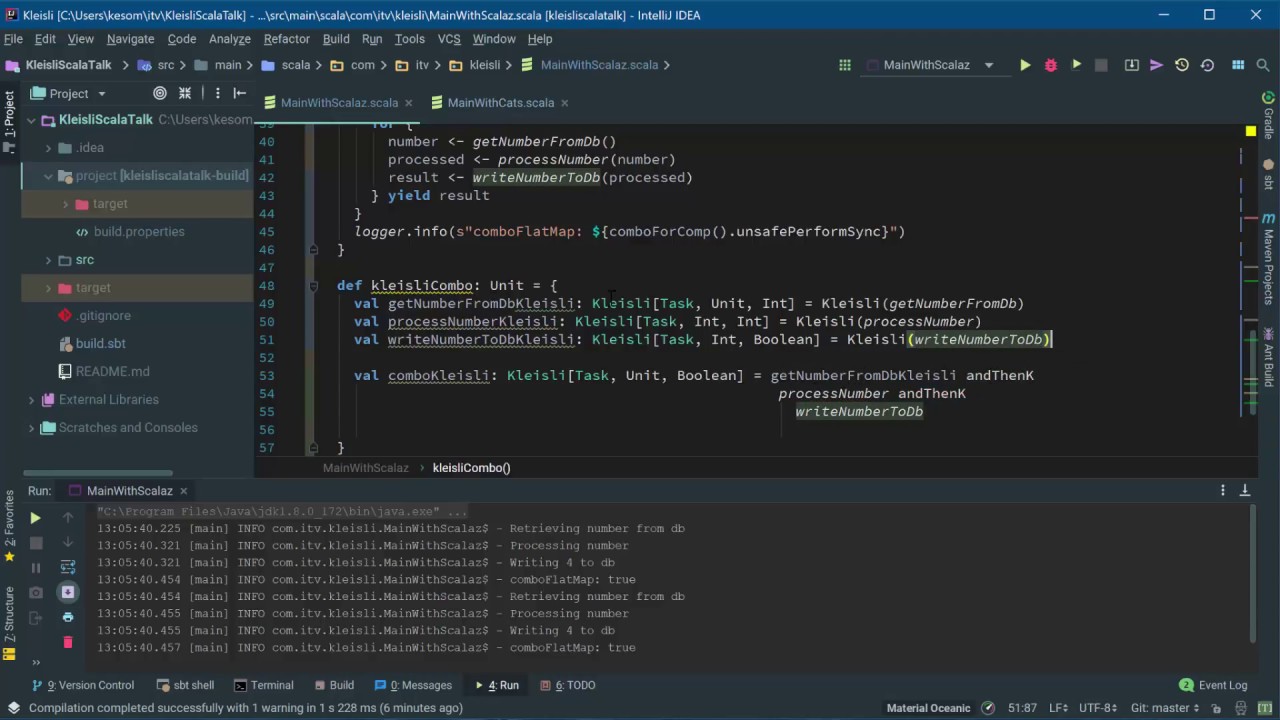This screenshot has width=1280, height=720.
Task: Toggle the Ant Build tool window
Action: [1269, 358]
